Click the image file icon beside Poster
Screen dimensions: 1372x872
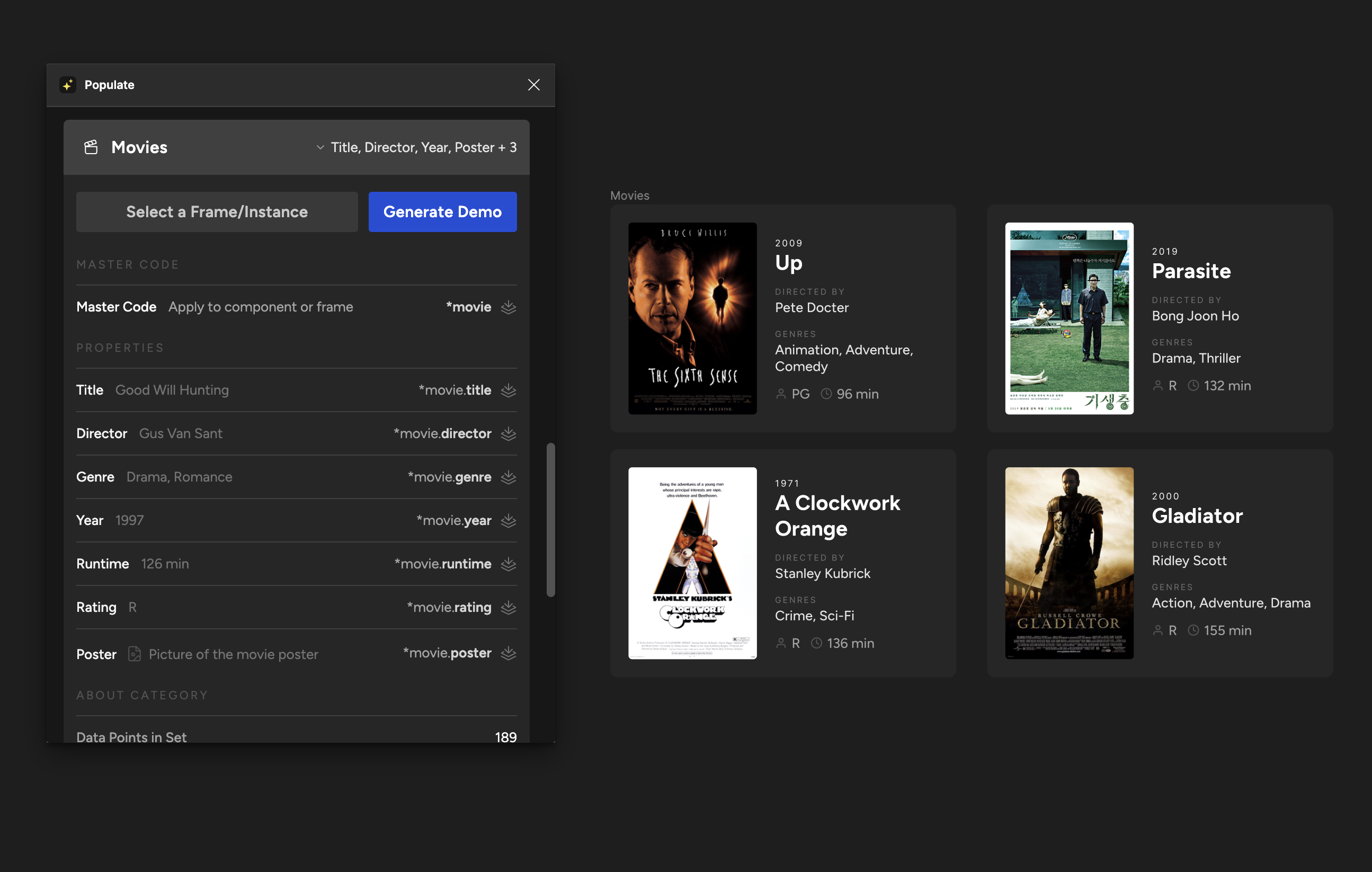(x=135, y=654)
